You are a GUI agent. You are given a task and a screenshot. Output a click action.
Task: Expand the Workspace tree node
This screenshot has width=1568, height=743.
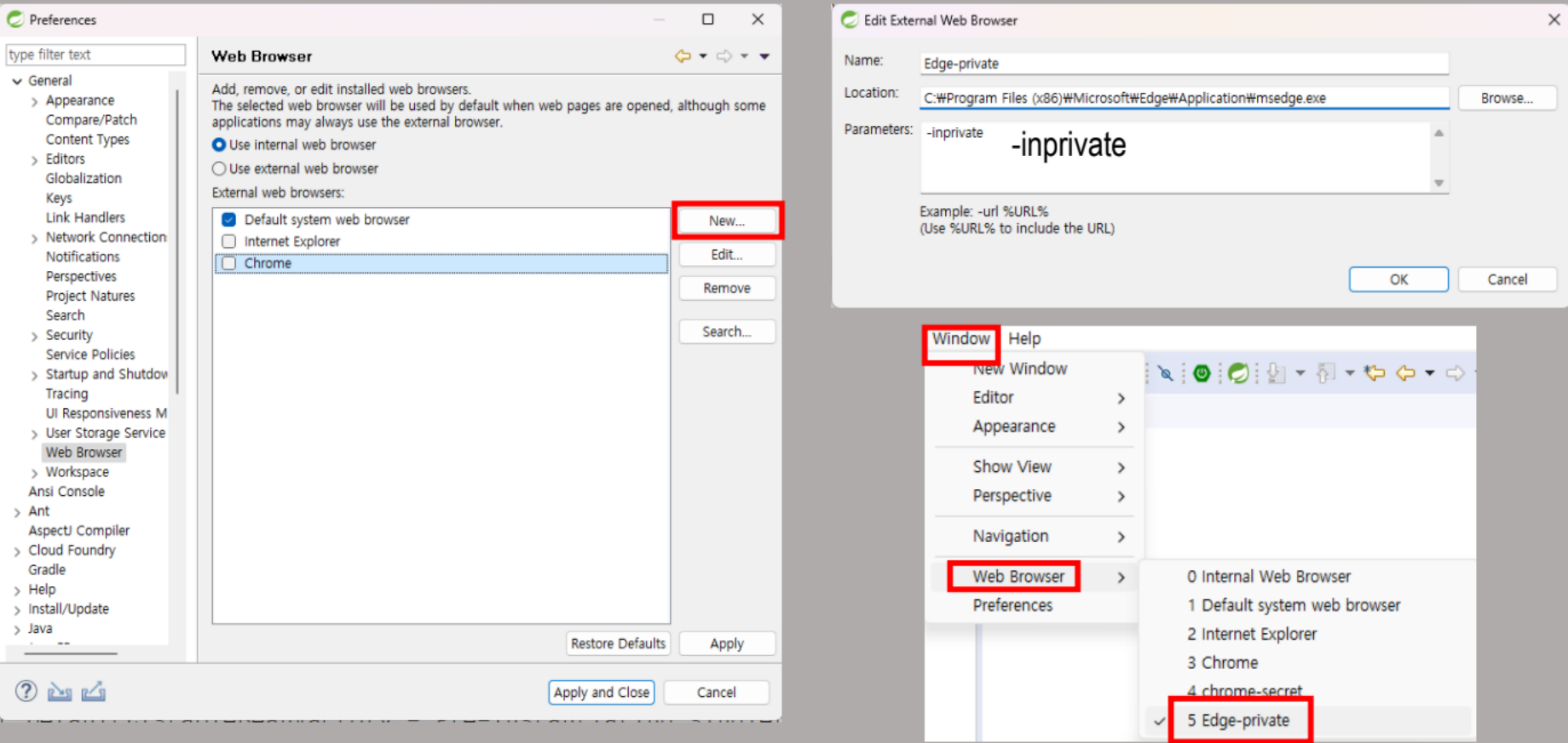34,473
